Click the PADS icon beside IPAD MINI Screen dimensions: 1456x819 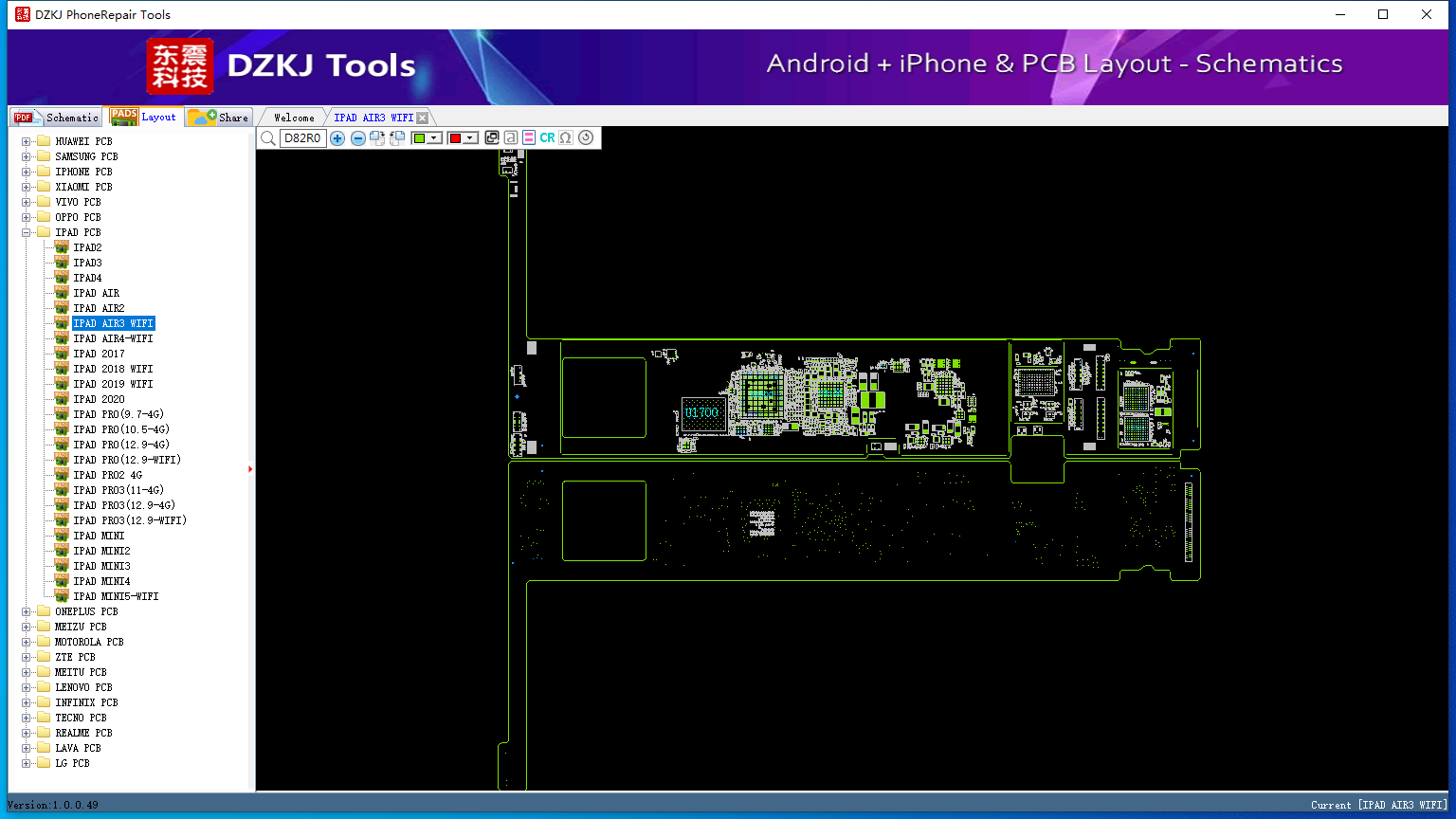(x=62, y=535)
